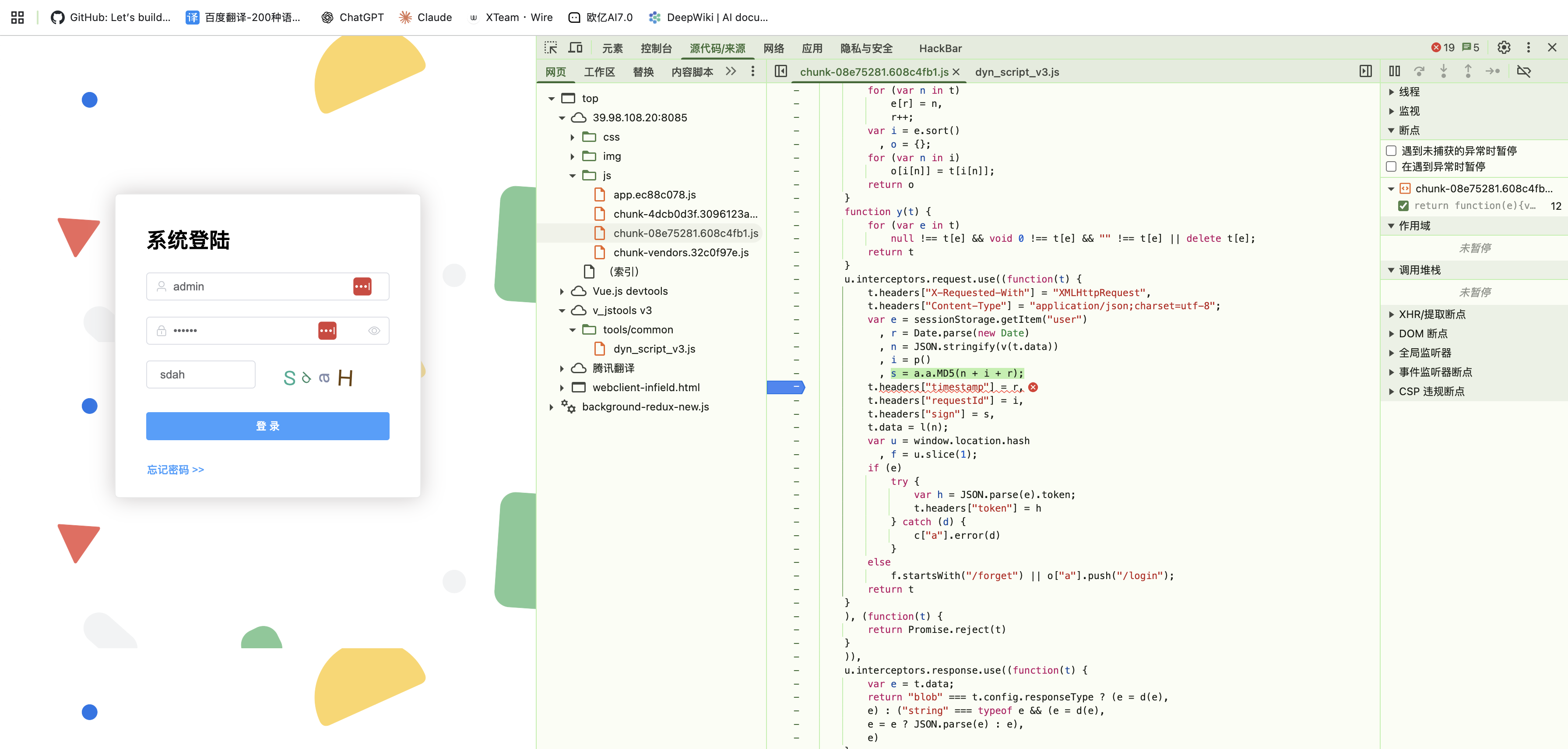Click the password visibility eye icon
Viewport: 1568px width, 749px height.
[x=374, y=331]
